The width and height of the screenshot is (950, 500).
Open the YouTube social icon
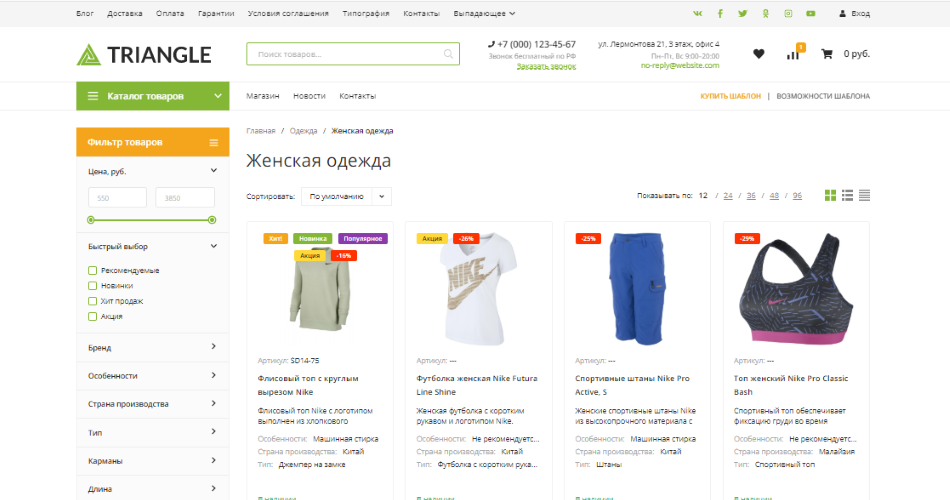810,13
